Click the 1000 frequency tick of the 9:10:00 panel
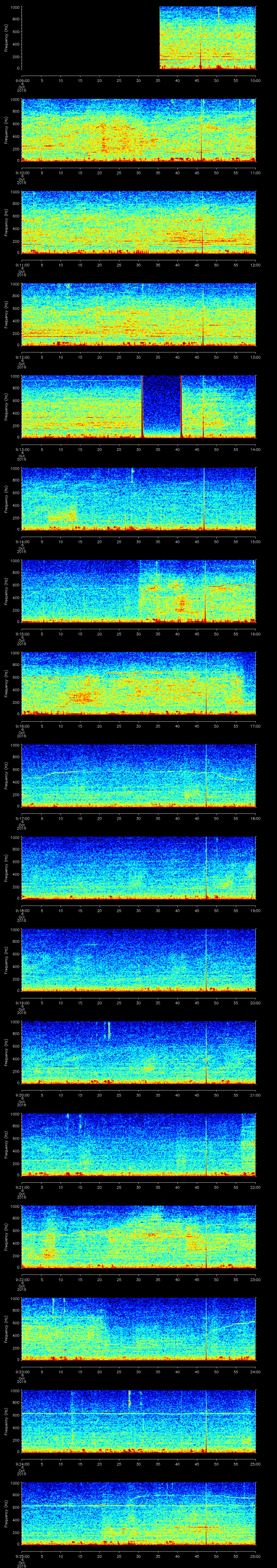Viewport: 277px width, 1568px height. pyautogui.click(x=15, y=100)
